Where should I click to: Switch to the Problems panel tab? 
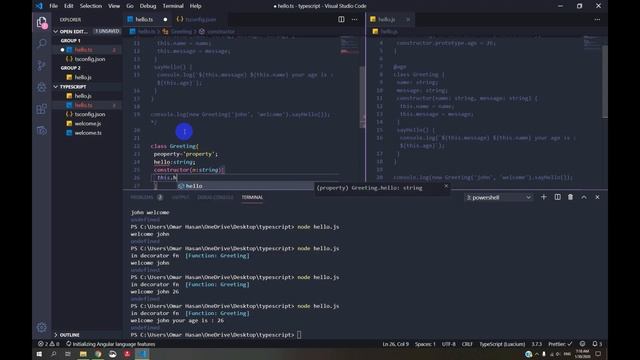[146, 198]
